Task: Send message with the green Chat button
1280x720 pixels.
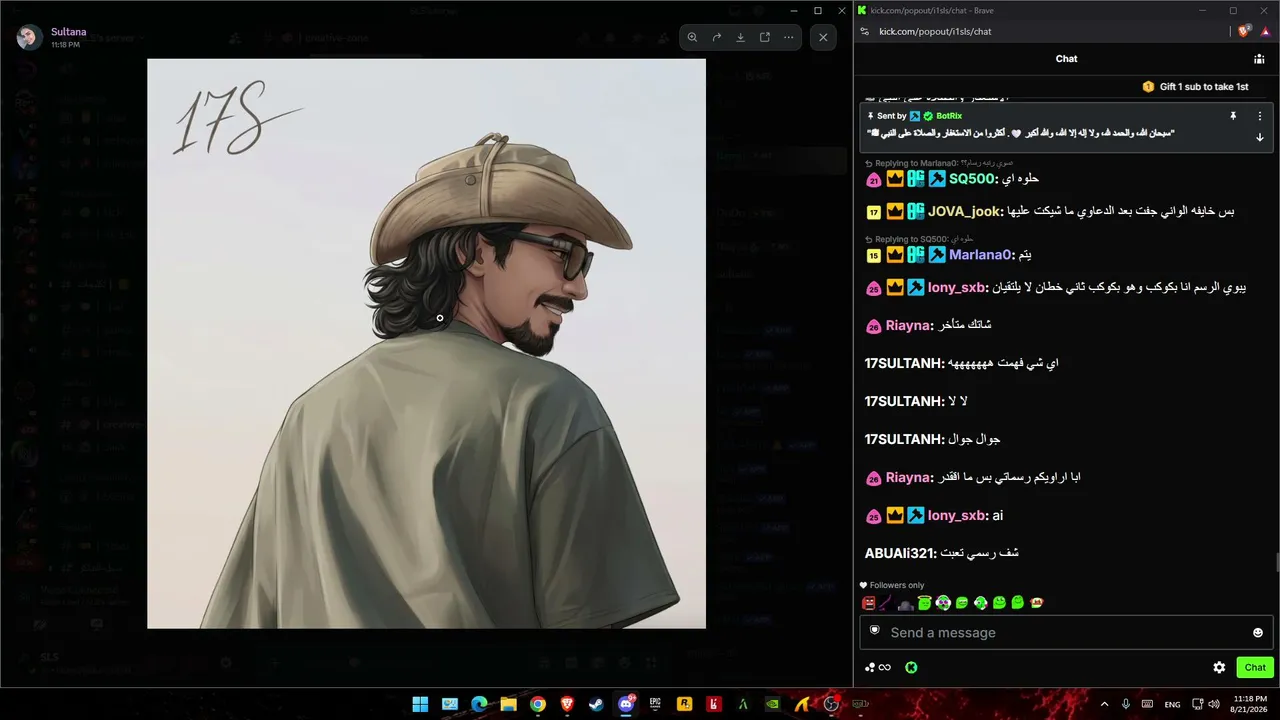Action: click(x=1255, y=667)
